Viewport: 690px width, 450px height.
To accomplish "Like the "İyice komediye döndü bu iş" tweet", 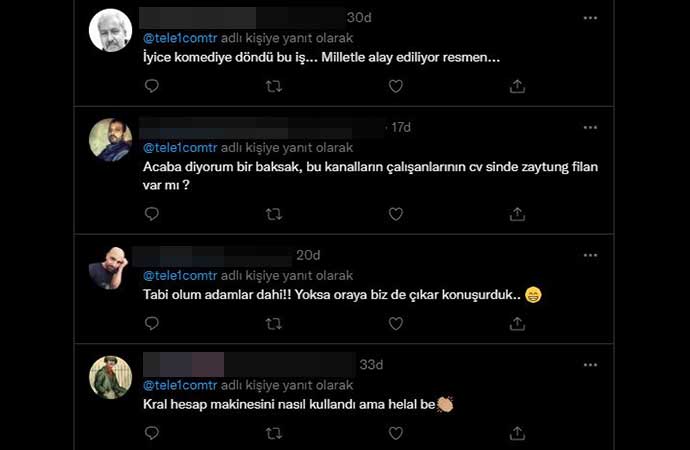I will click(396, 86).
